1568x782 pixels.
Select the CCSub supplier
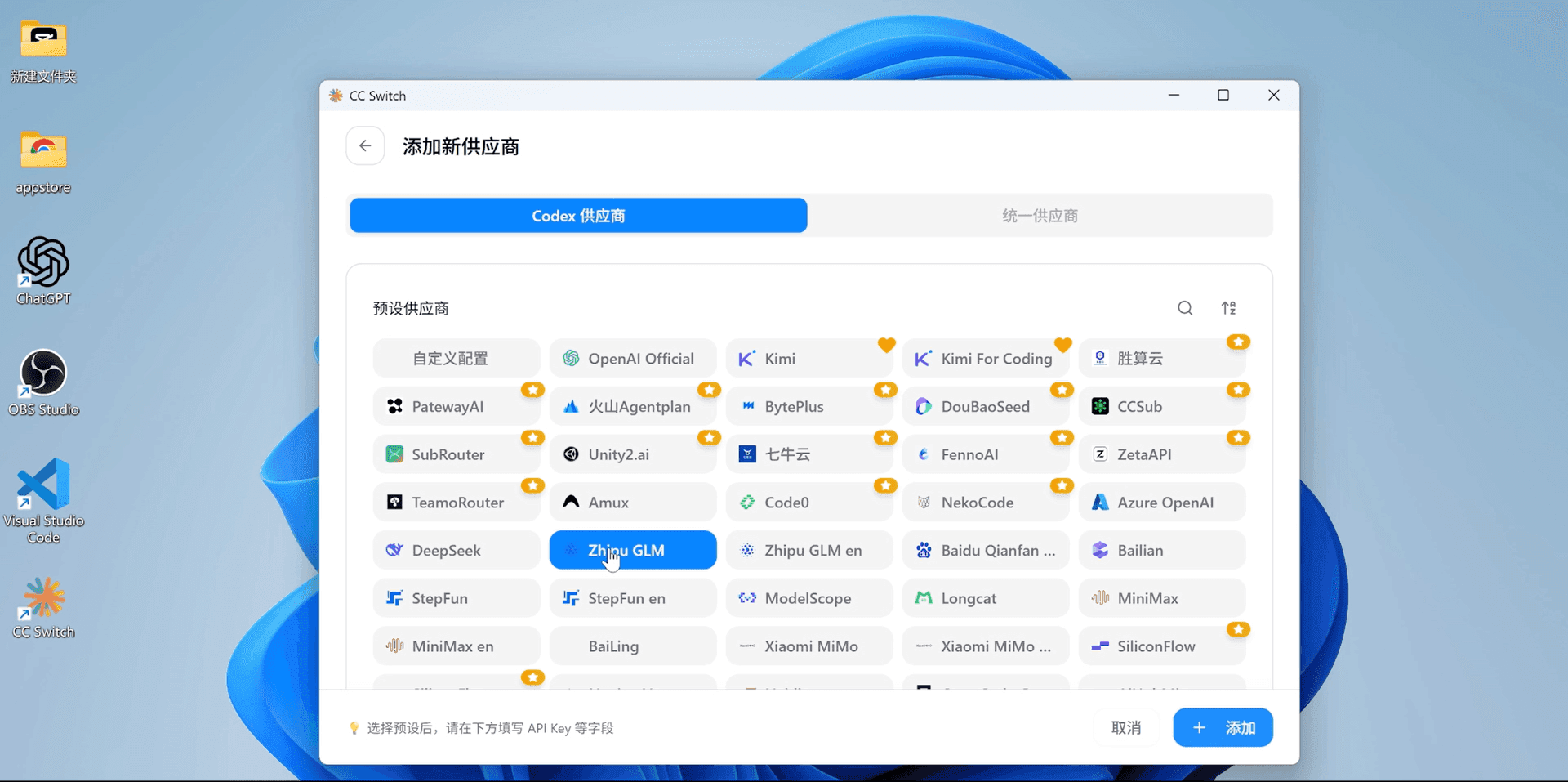1162,407
